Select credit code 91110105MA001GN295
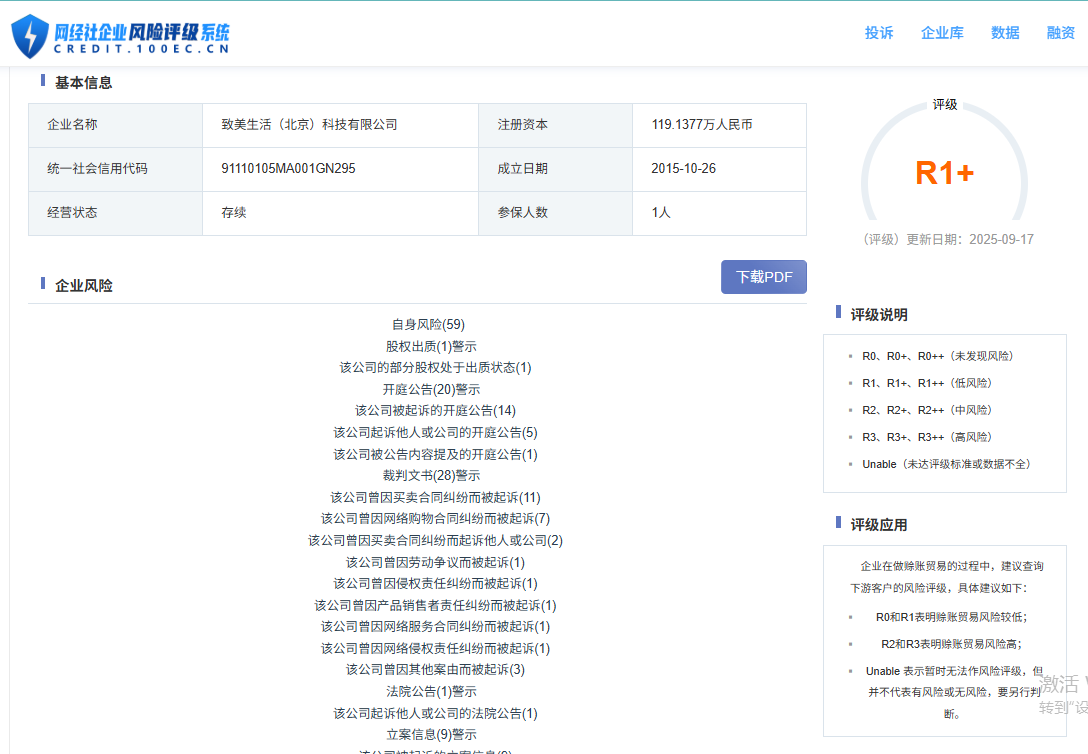Viewport: 1088px width, 754px height. 288,169
